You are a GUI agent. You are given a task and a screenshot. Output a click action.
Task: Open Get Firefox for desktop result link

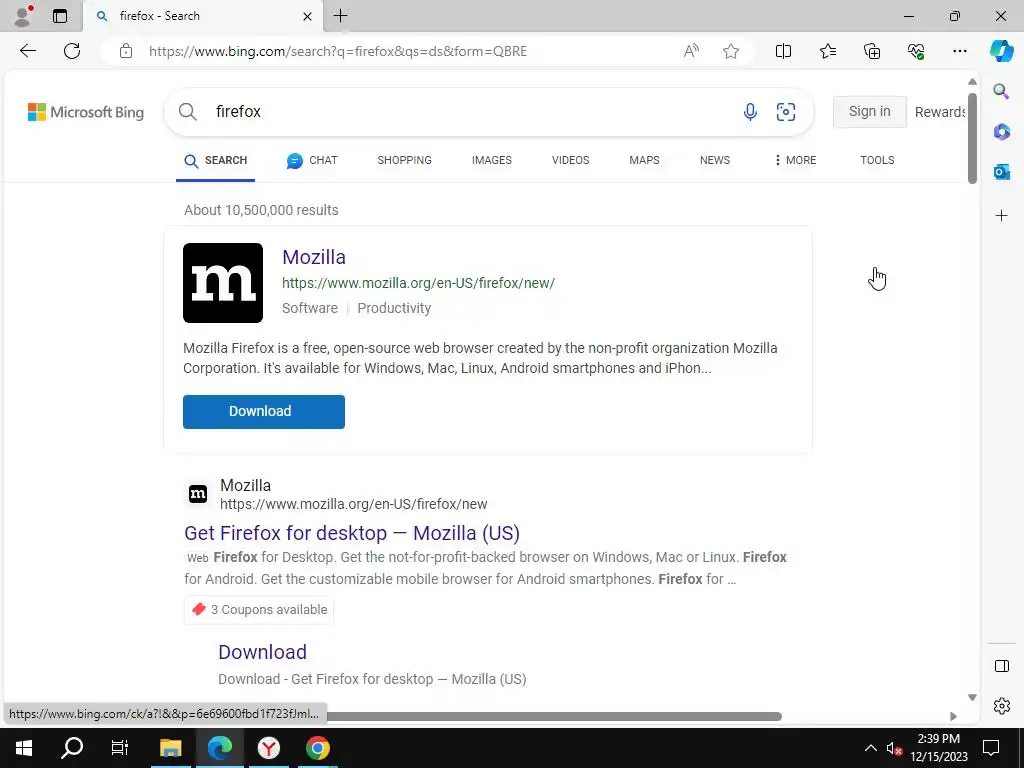pyautogui.click(x=351, y=533)
